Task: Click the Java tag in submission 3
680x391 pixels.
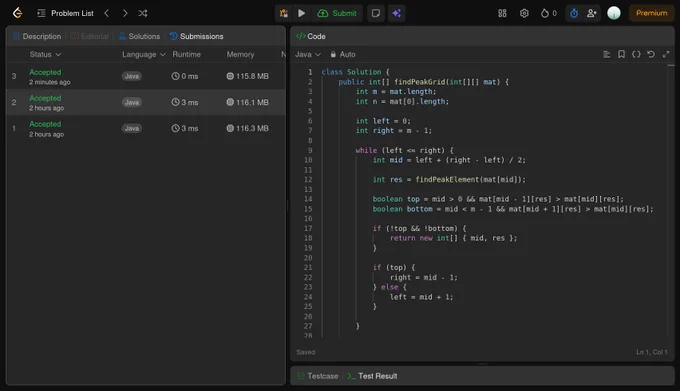Action: point(132,76)
